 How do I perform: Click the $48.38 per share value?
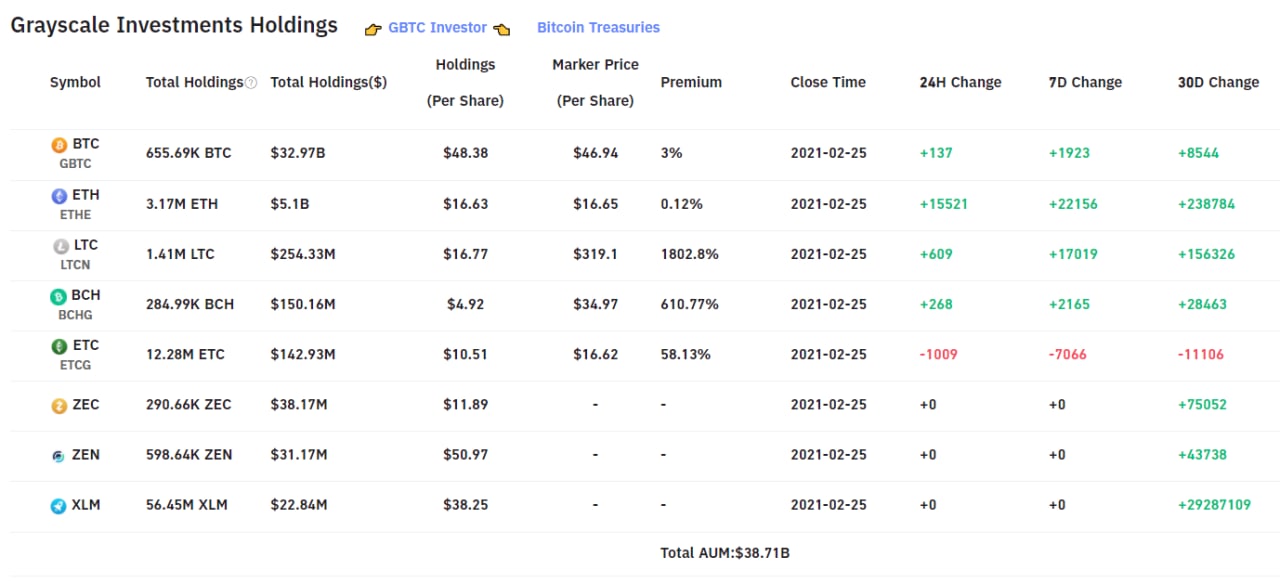pyautogui.click(x=466, y=153)
